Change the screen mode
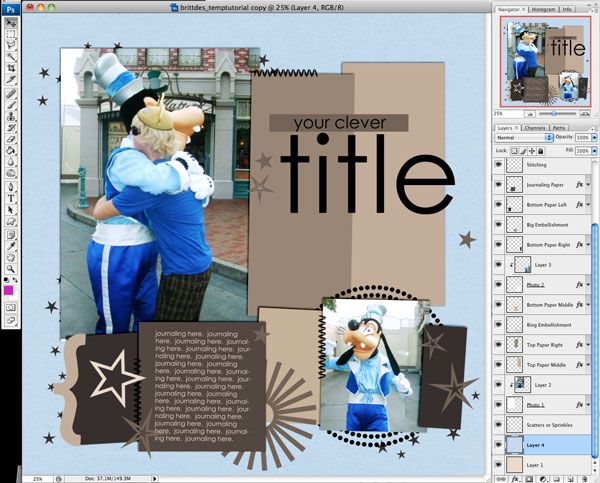 click(x=11, y=320)
